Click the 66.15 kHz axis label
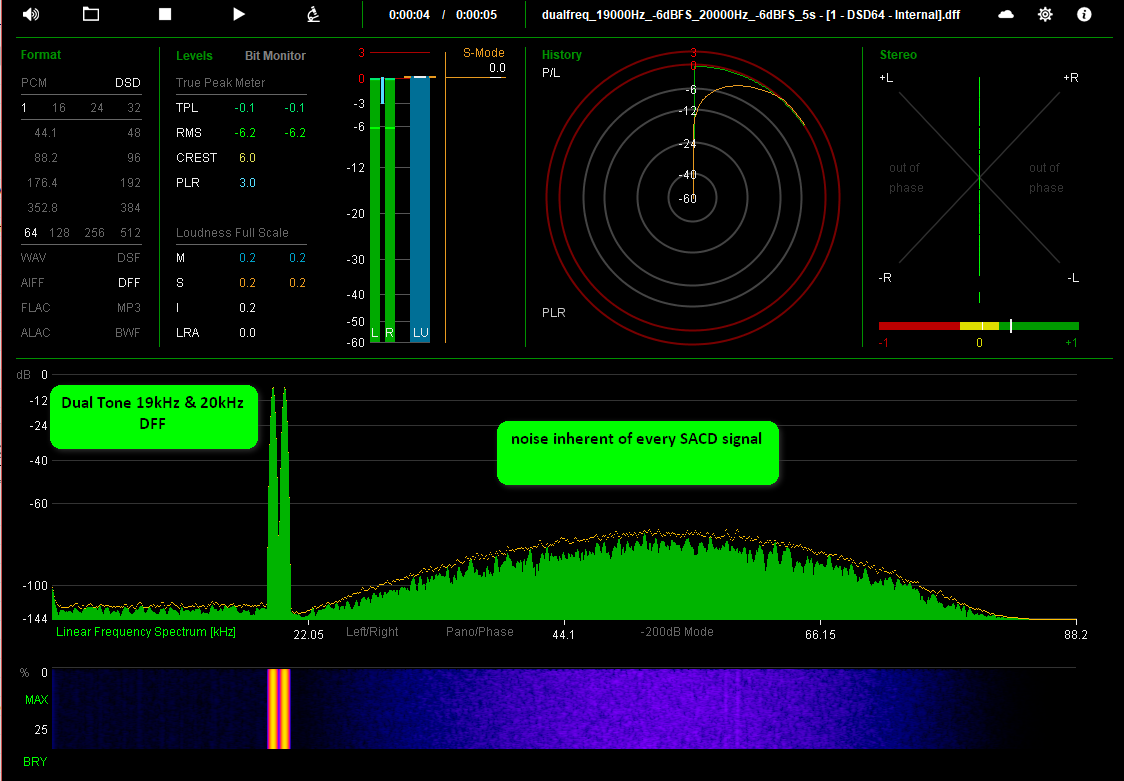Image resolution: width=1124 pixels, height=781 pixels. [x=820, y=634]
